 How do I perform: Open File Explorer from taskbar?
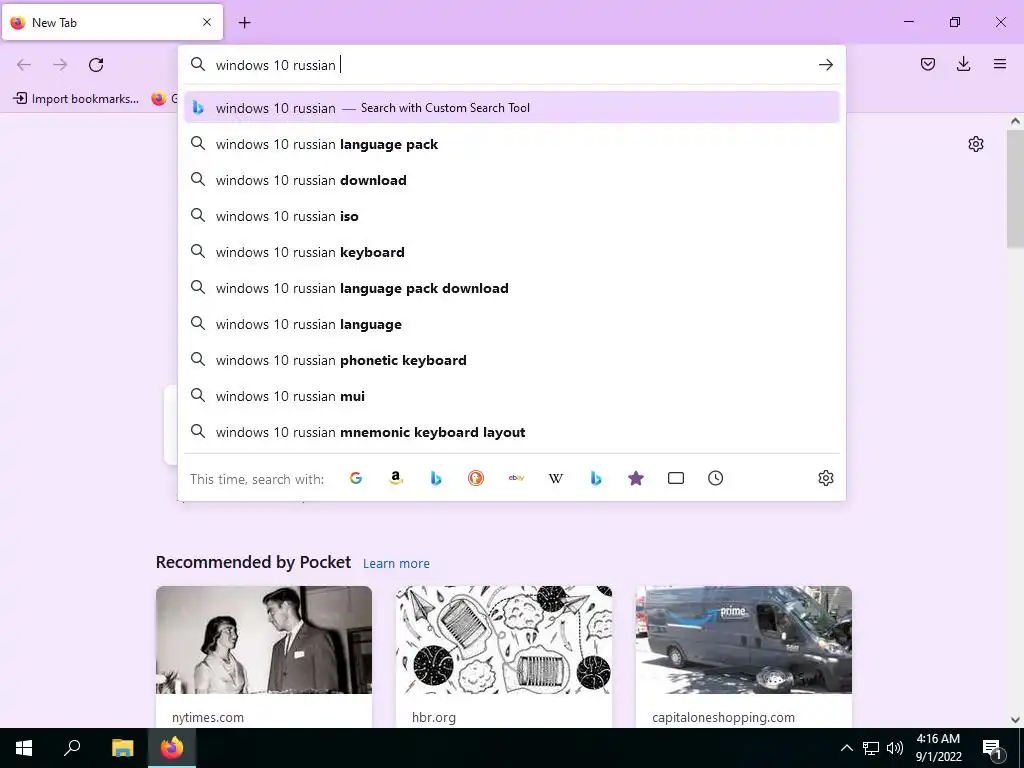(x=122, y=748)
